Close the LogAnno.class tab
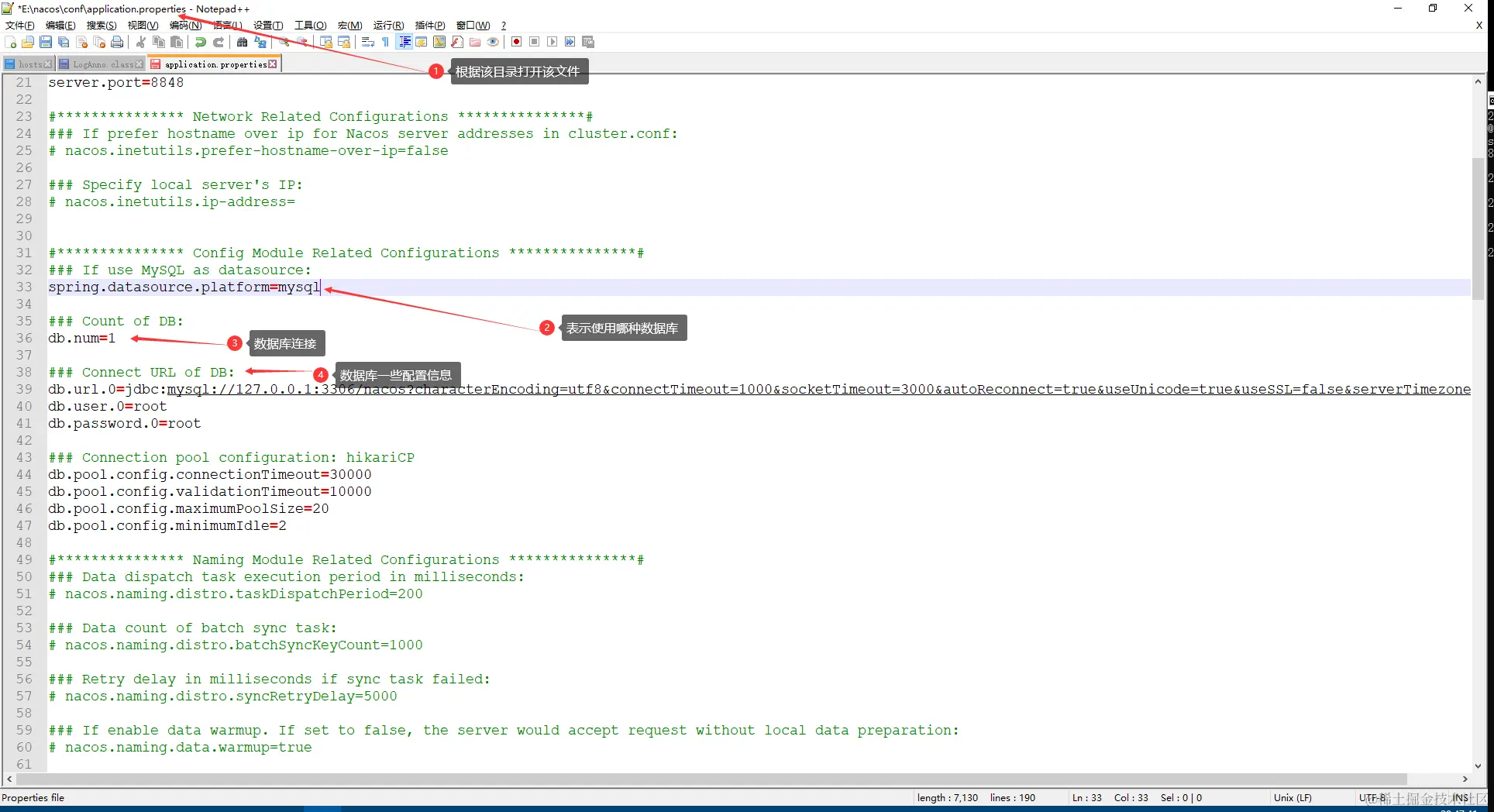Viewport: 1494px width, 812px height. pyautogui.click(x=139, y=64)
